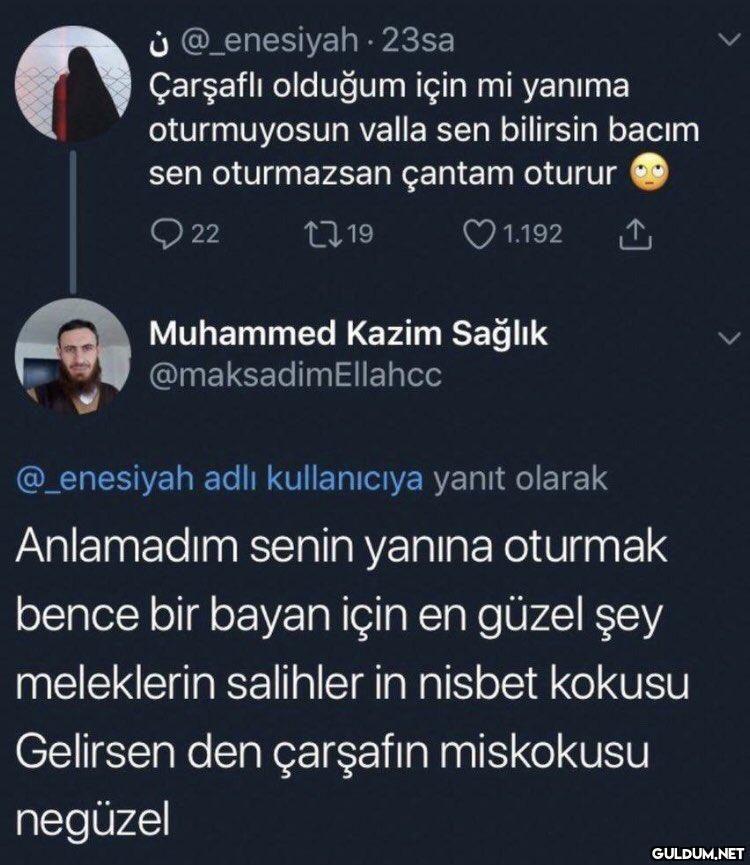Select the reply text starting with Anlamadım
The height and width of the screenshot is (865, 750).
[353, 683]
